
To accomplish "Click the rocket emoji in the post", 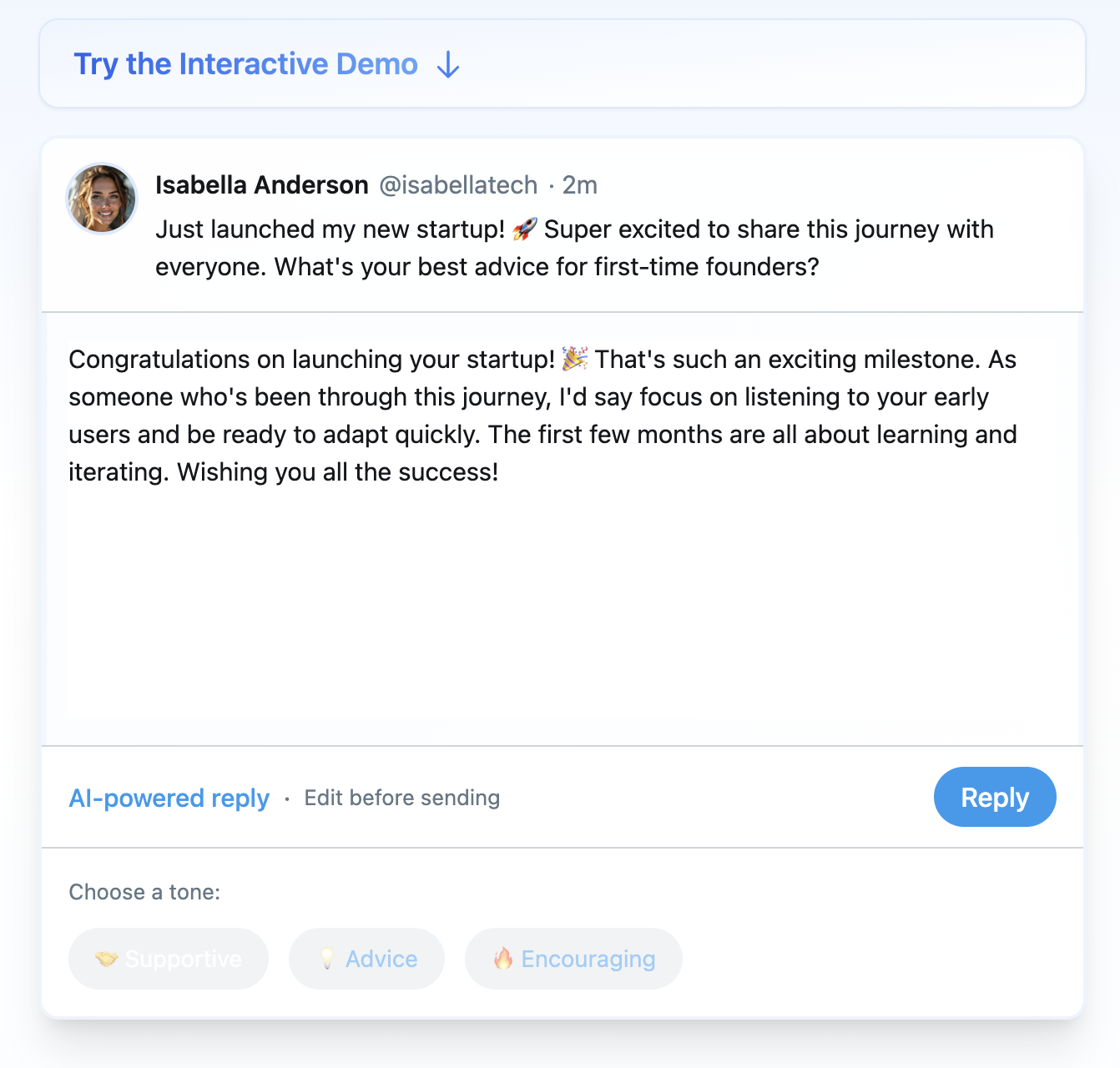I will pyautogui.click(x=525, y=229).
